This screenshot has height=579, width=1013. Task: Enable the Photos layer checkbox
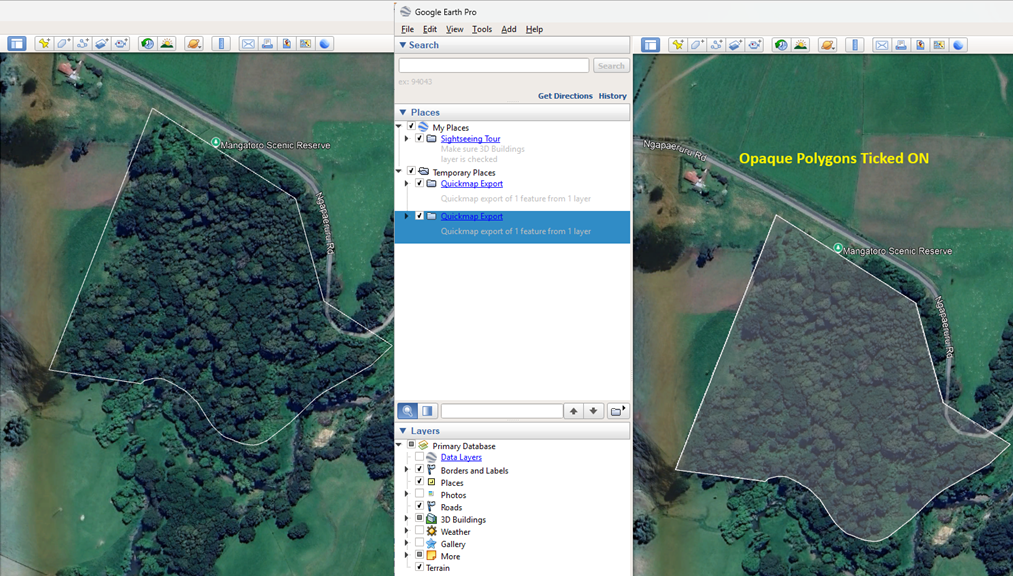(420, 495)
